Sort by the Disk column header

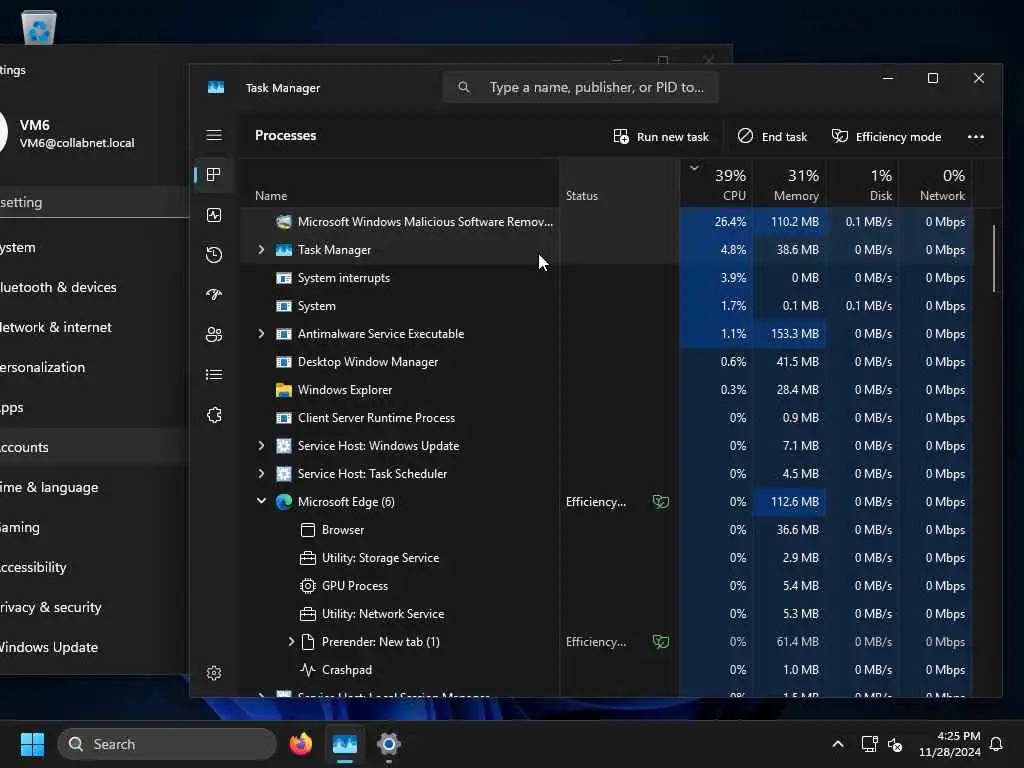(862, 184)
